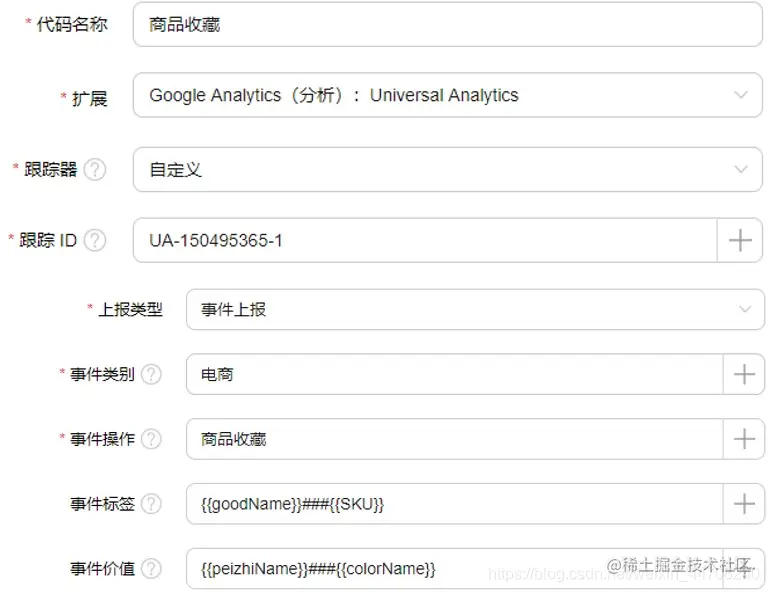Click help icon next to 跟踪器 label
Screen dimensions: 769x592
click(x=95, y=170)
